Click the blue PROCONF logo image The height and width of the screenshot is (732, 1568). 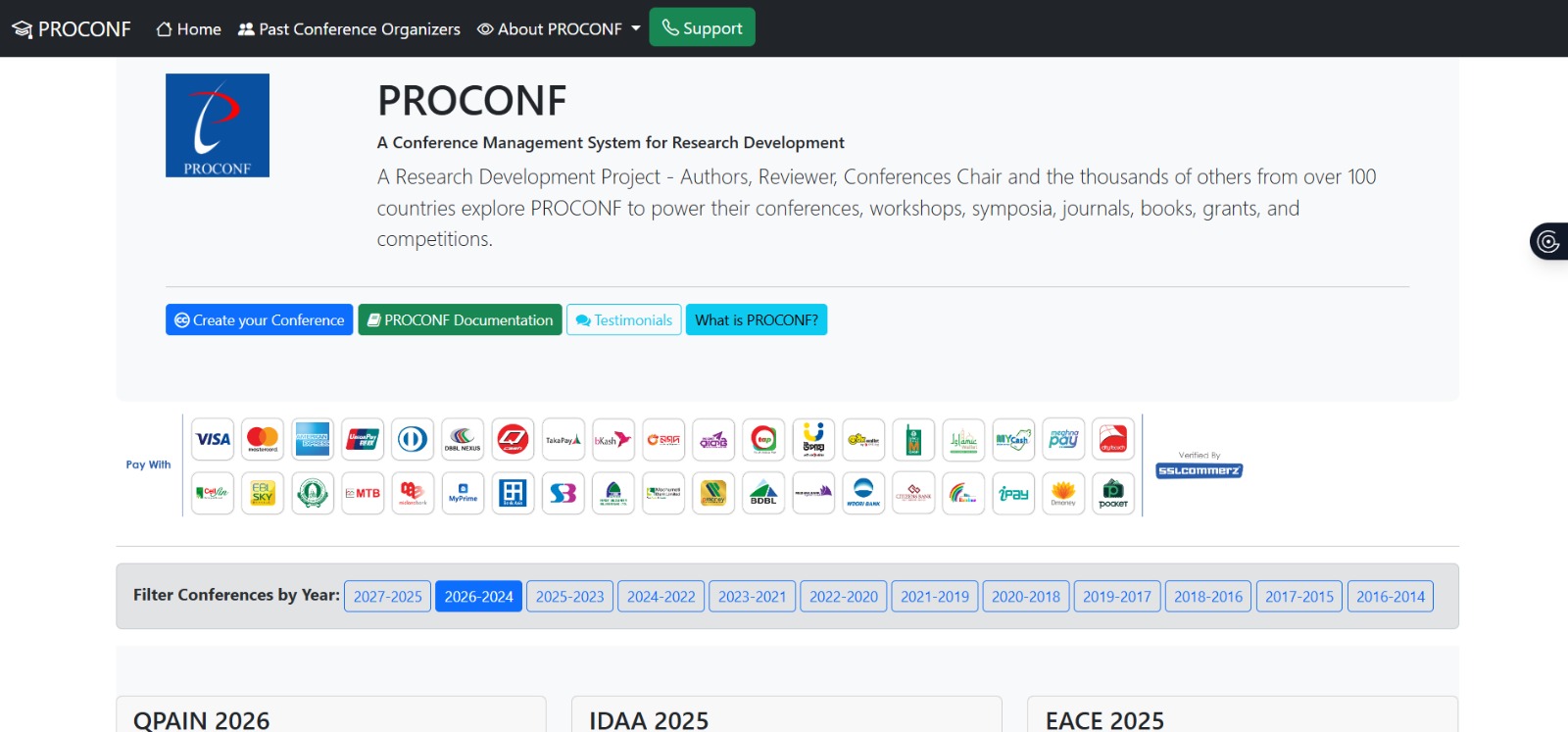click(x=218, y=125)
